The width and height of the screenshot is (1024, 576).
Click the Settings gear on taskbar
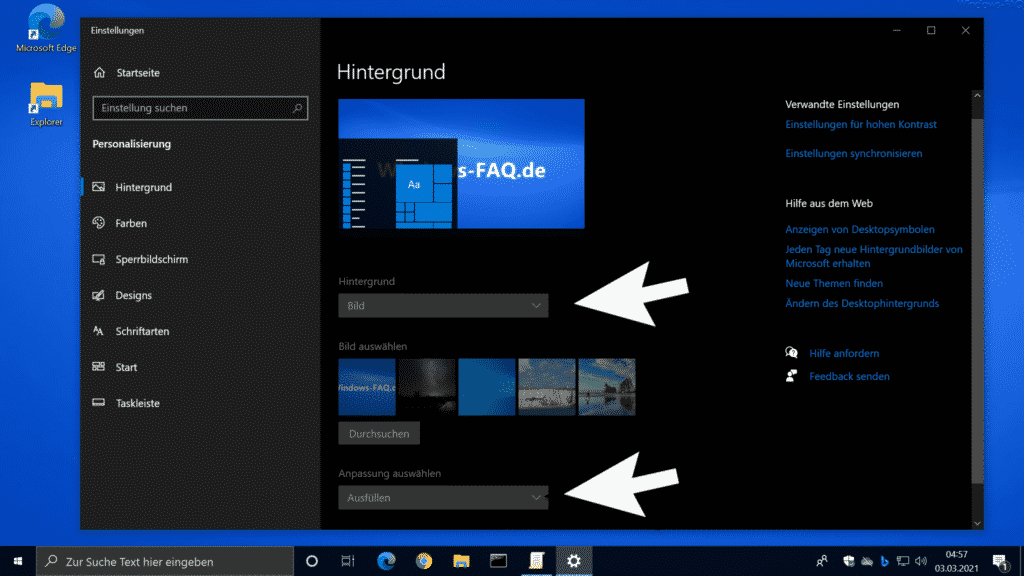(x=573, y=561)
